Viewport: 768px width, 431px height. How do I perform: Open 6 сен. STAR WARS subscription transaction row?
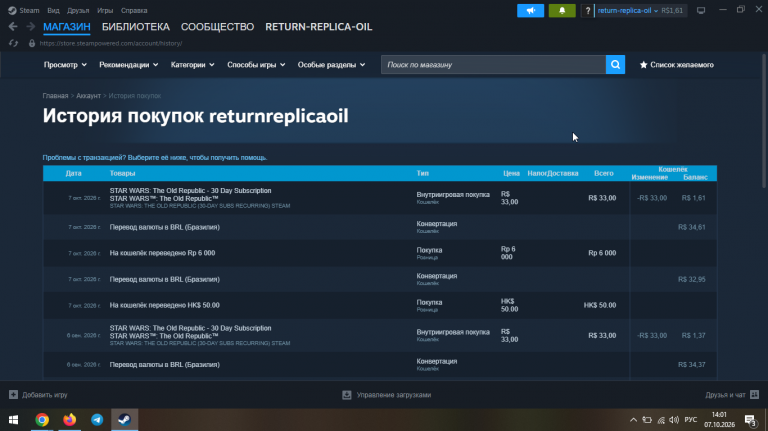380,335
